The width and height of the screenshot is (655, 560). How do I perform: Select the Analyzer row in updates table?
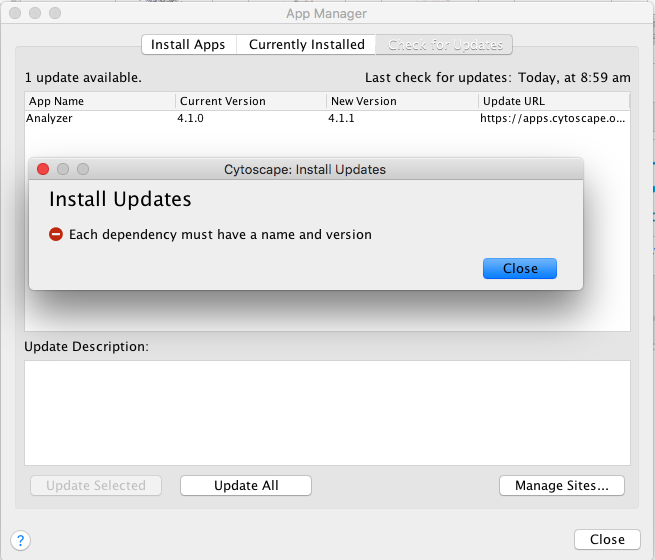[x=328, y=118]
